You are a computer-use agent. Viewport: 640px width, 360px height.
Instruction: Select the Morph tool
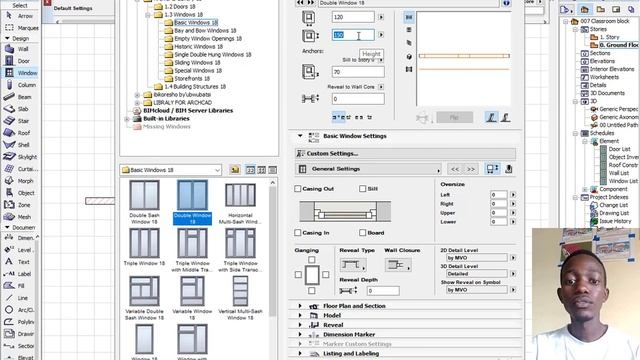coord(20,181)
